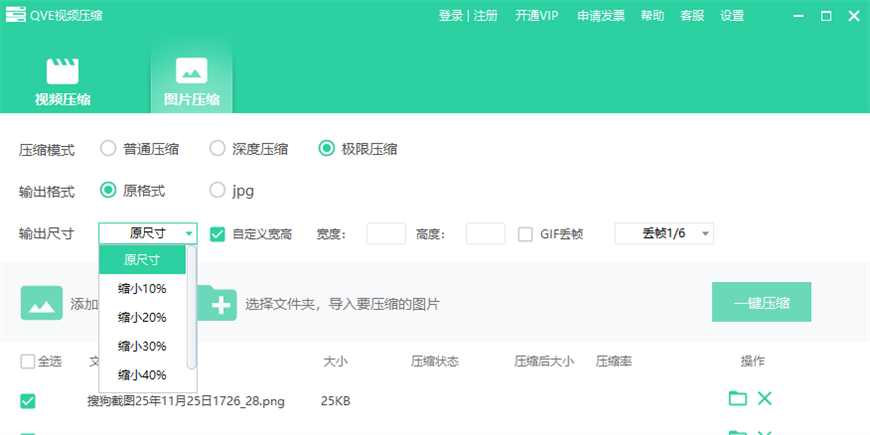Click the add image file icon
870x435 pixels.
[41, 303]
